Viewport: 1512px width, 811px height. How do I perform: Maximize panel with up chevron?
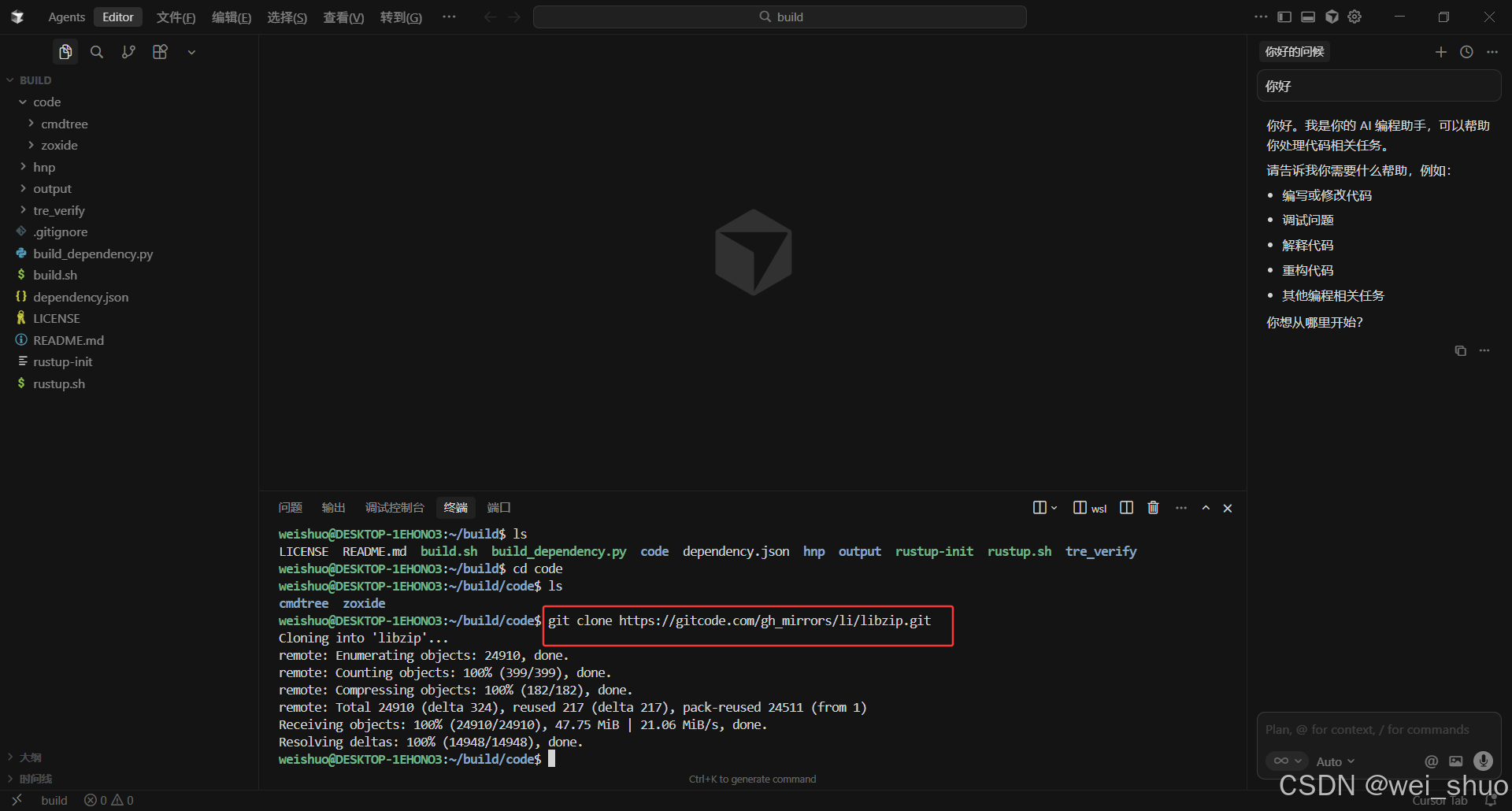[x=1206, y=508]
